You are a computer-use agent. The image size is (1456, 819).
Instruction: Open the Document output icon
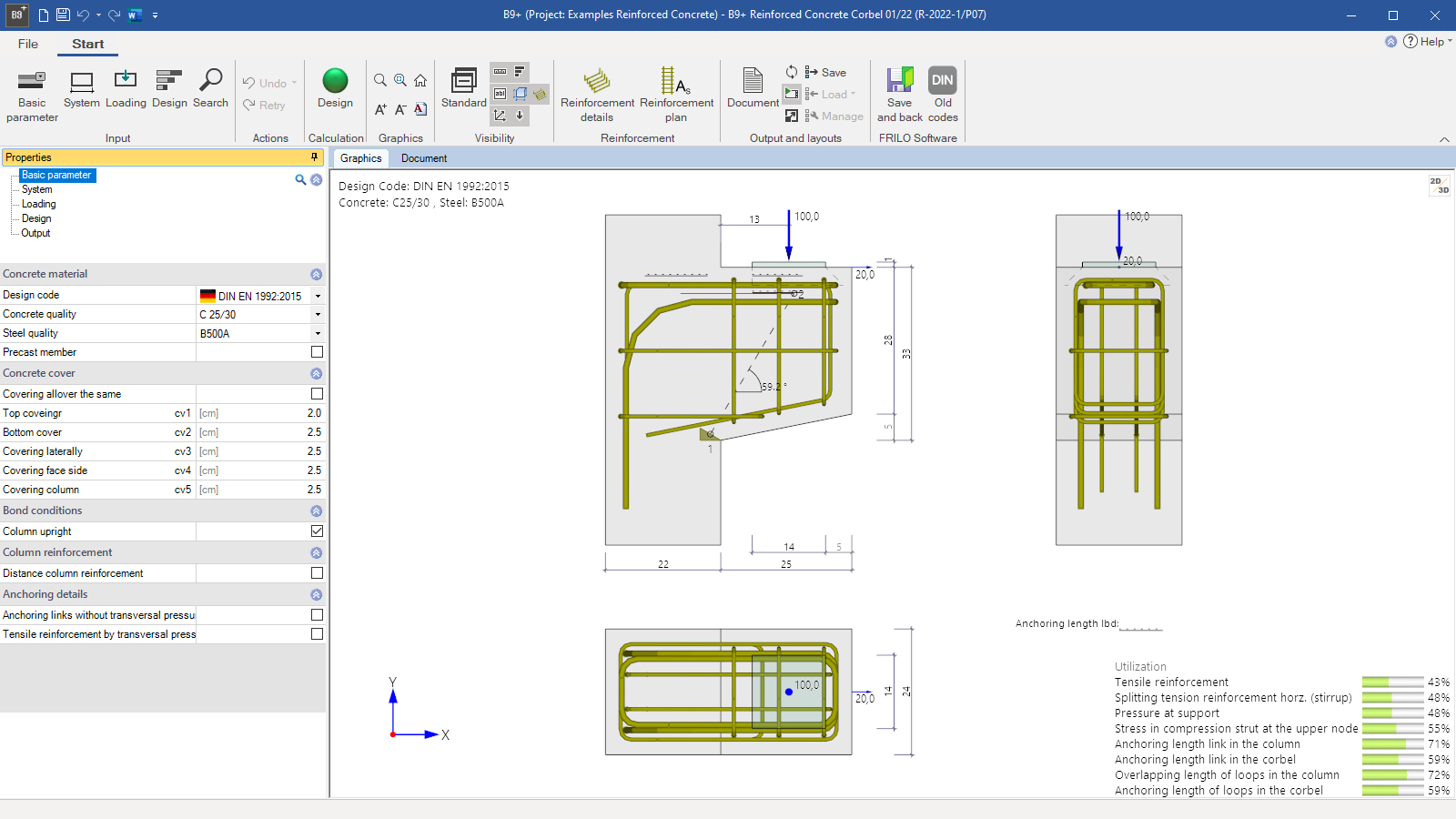753,88
